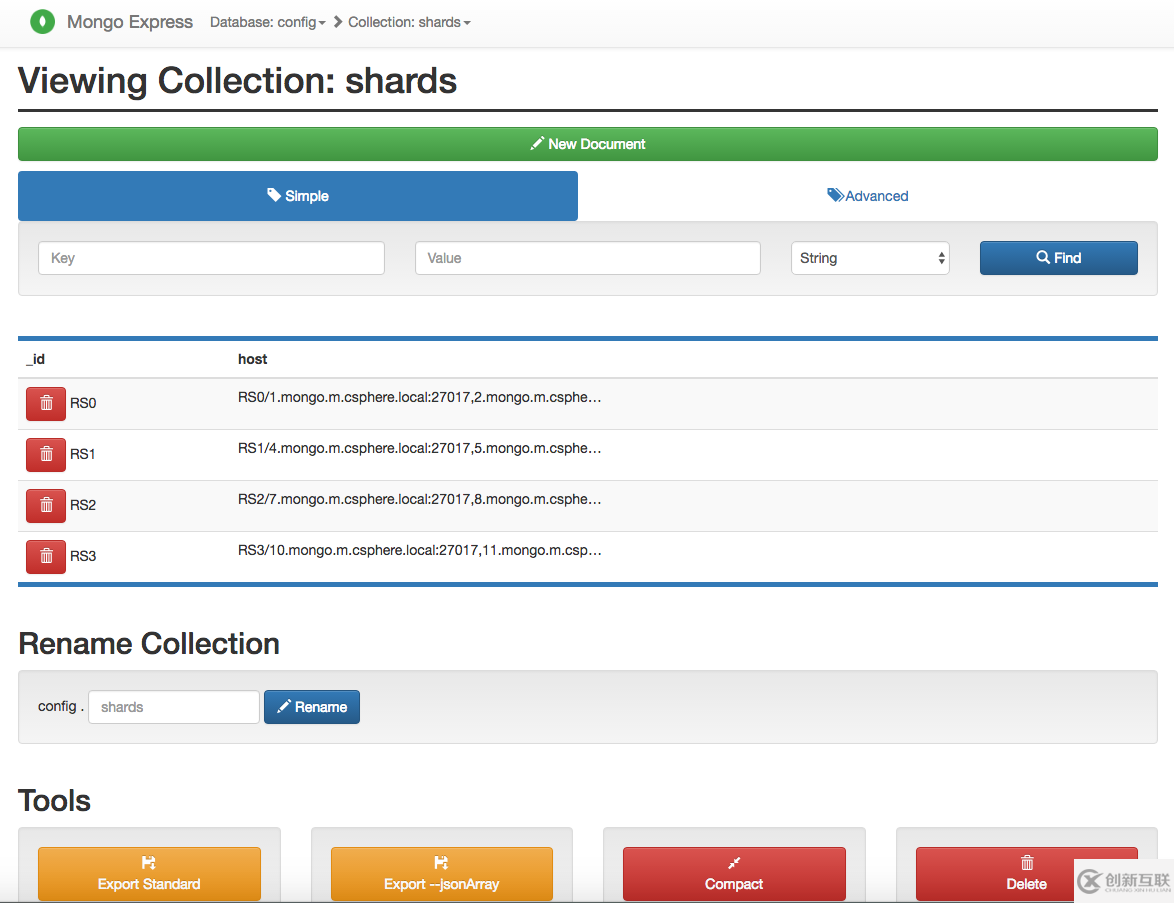Open the RS2 host value cell
The width and height of the screenshot is (1174, 903).
[x=419, y=499]
